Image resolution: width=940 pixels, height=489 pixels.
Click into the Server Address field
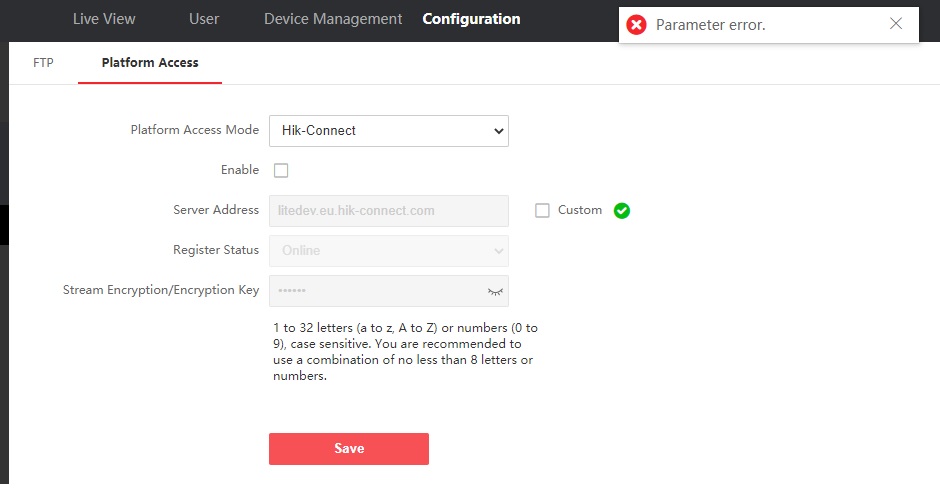388,211
